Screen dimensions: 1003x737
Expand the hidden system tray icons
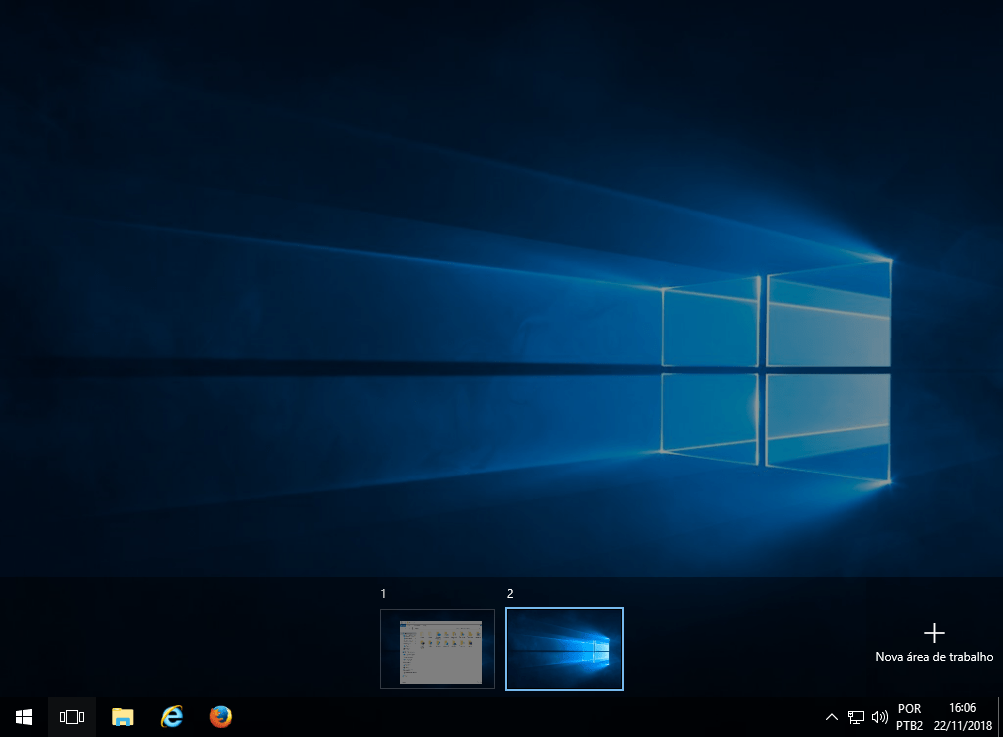tap(831, 717)
